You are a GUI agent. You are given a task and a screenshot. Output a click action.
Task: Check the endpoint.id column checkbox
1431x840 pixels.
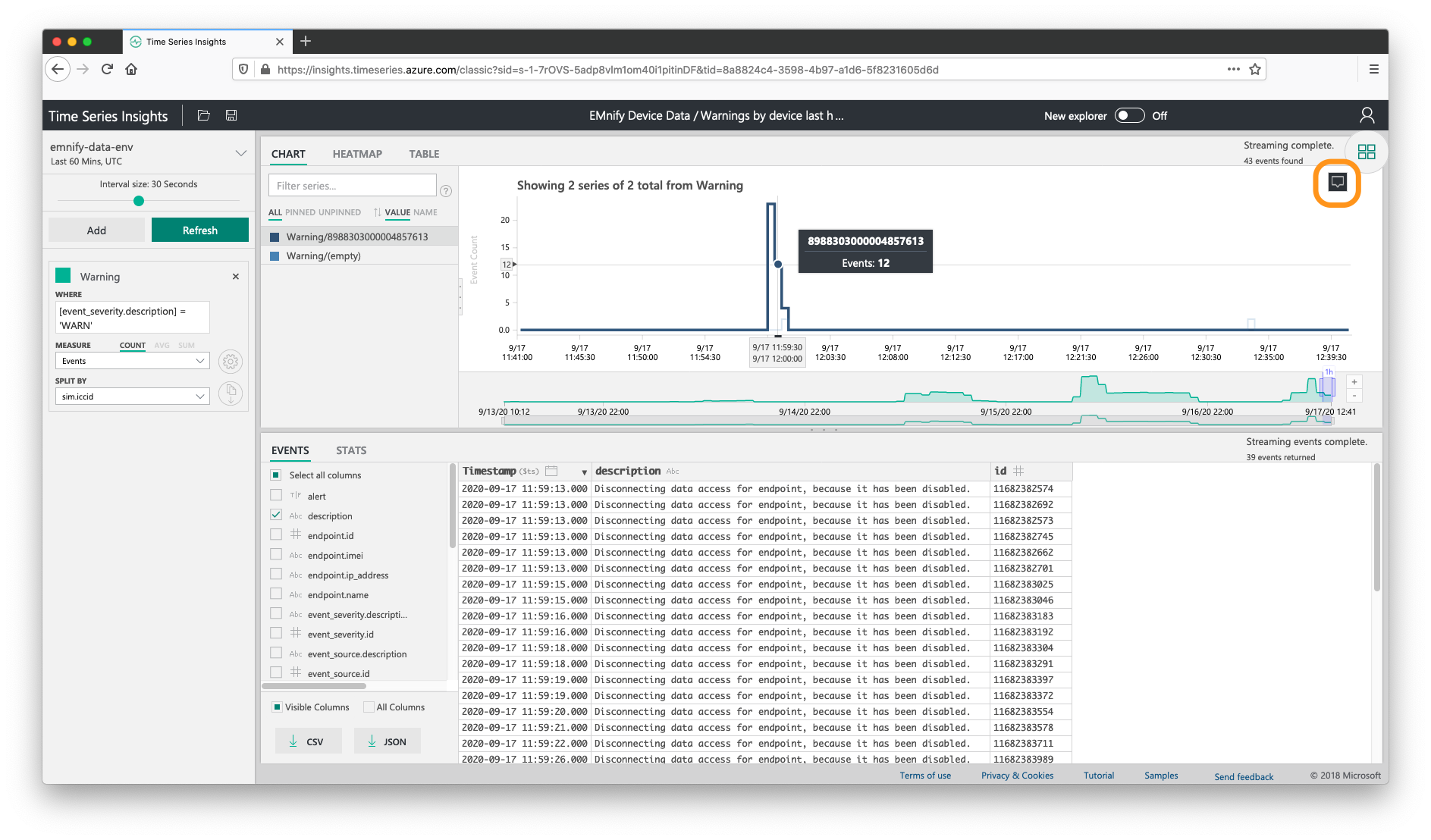276,534
